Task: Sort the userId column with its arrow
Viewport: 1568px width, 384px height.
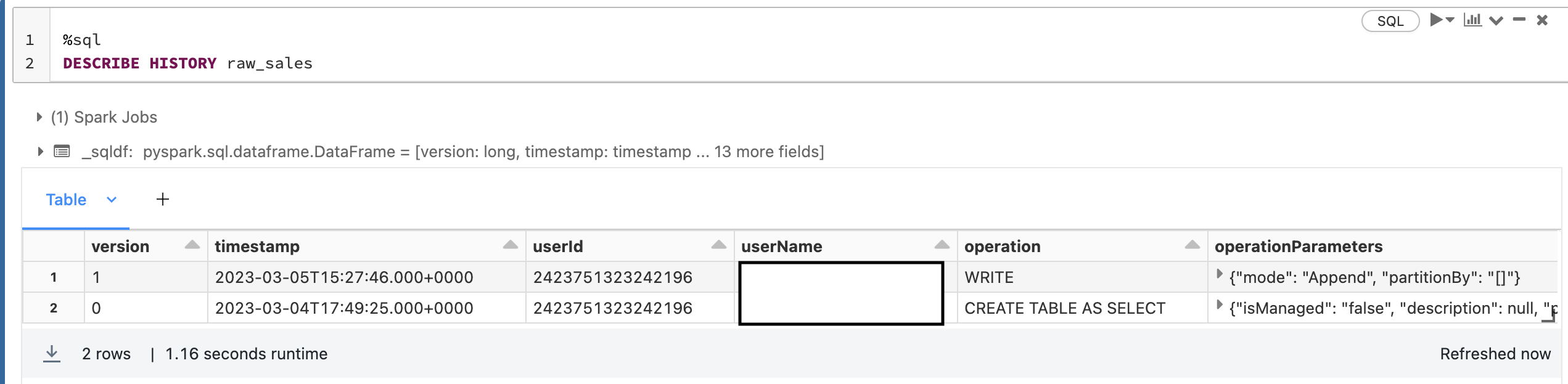Action: tap(719, 245)
